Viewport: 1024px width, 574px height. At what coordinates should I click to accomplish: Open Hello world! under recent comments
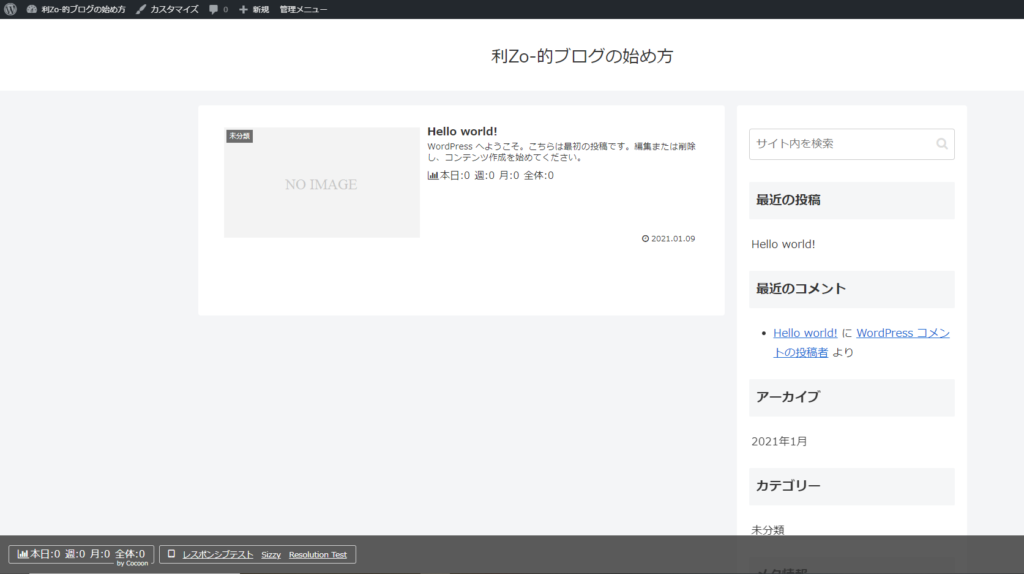[805, 333]
